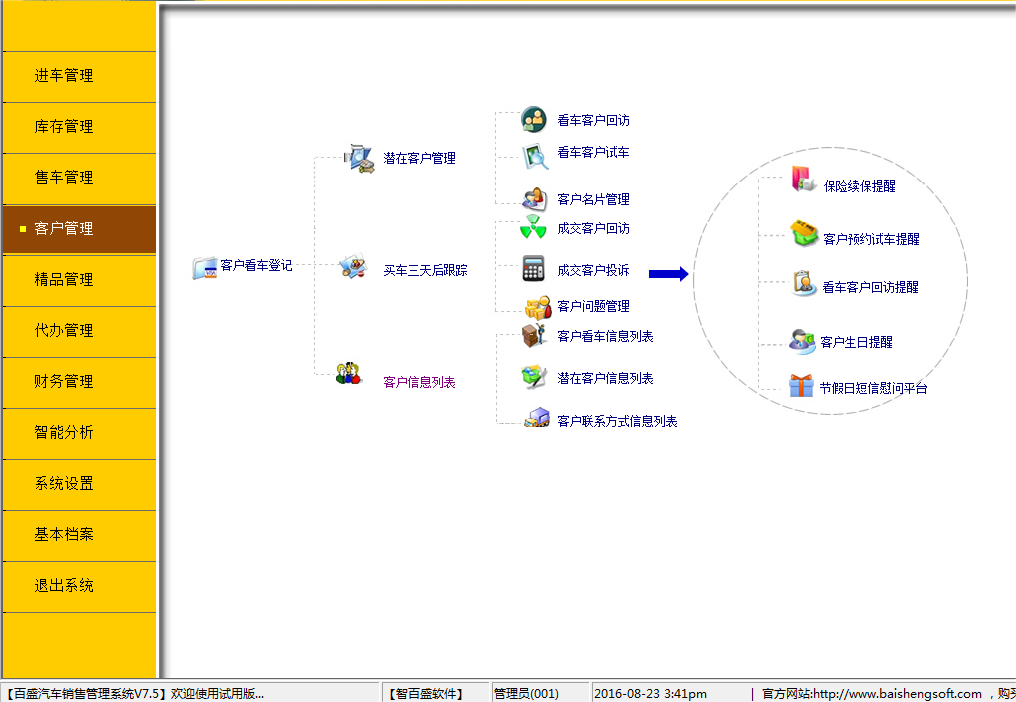Click the official website URL in status bar
Viewport: 1016px width, 702px height.
click(x=897, y=694)
